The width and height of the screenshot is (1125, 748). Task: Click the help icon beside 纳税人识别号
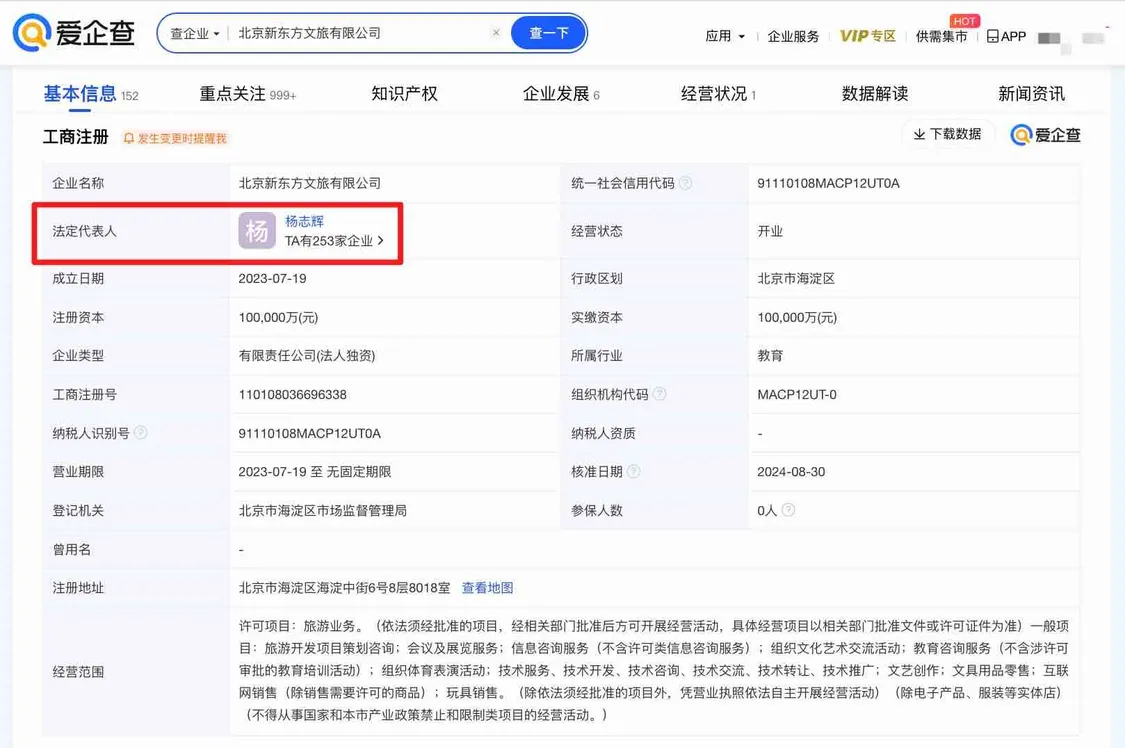(x=141, y=432)
